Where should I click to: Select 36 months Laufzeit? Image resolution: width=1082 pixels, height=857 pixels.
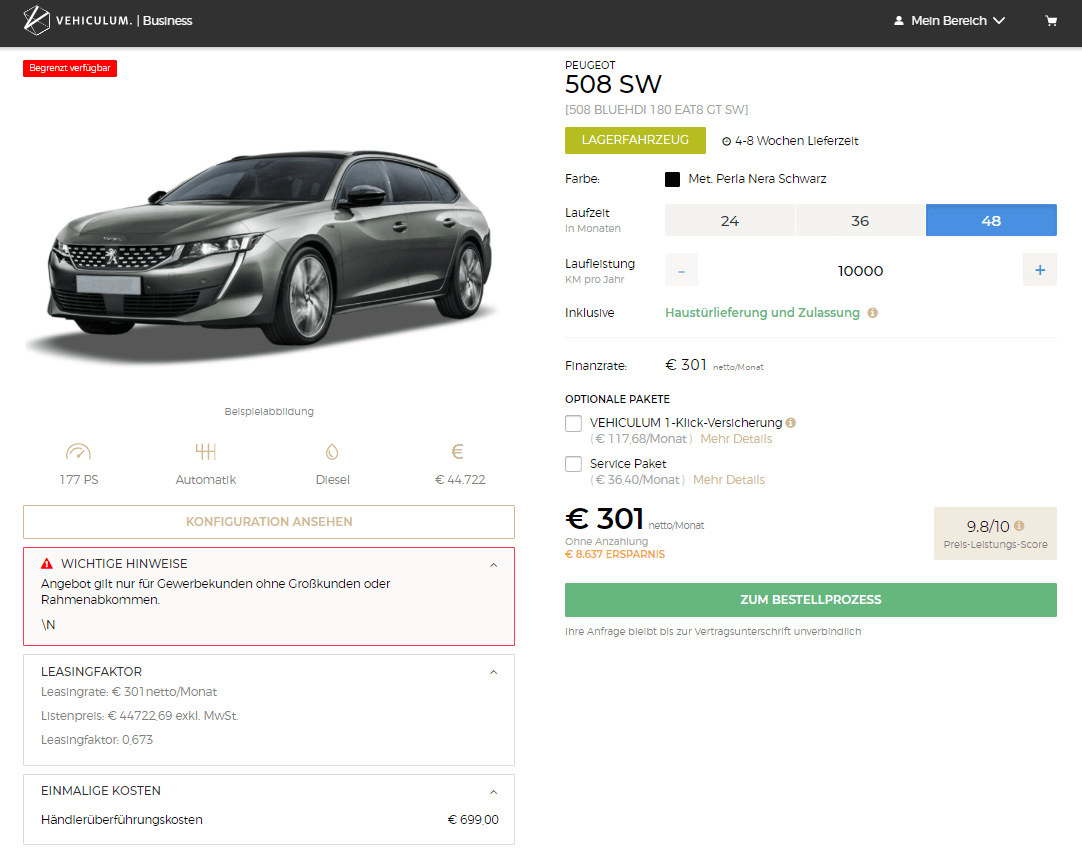tap(860, 220)
